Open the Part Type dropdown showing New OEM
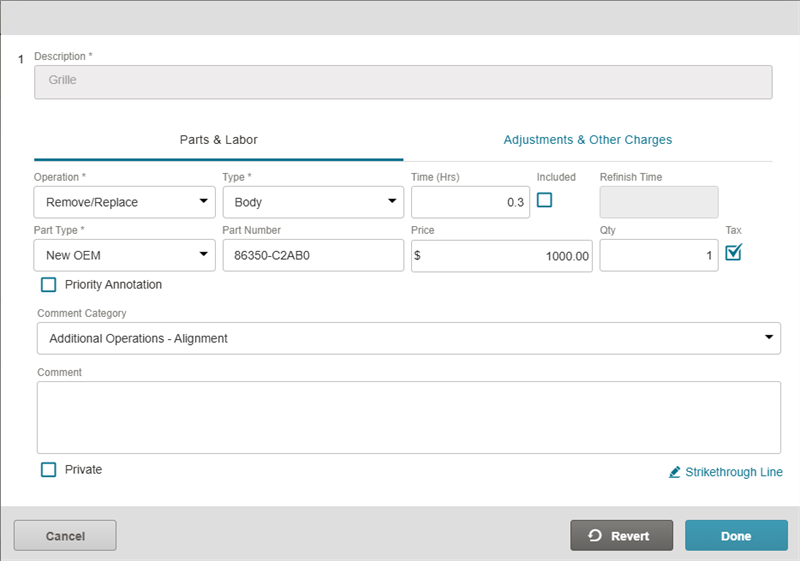The height and width of the screenshot is (561, 800). [124, 255]
